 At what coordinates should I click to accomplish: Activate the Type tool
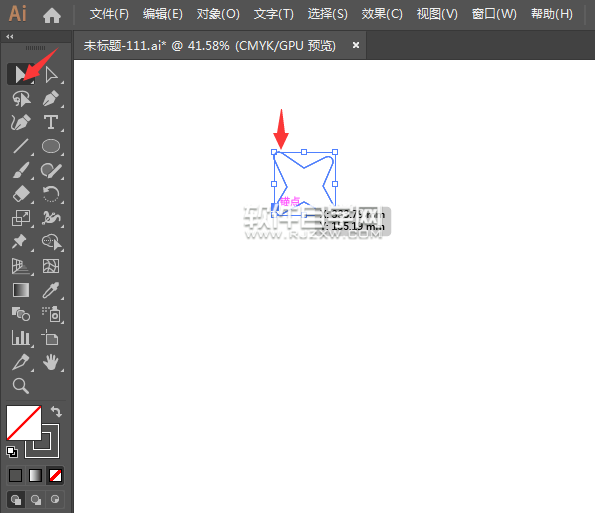pos(51,123)
